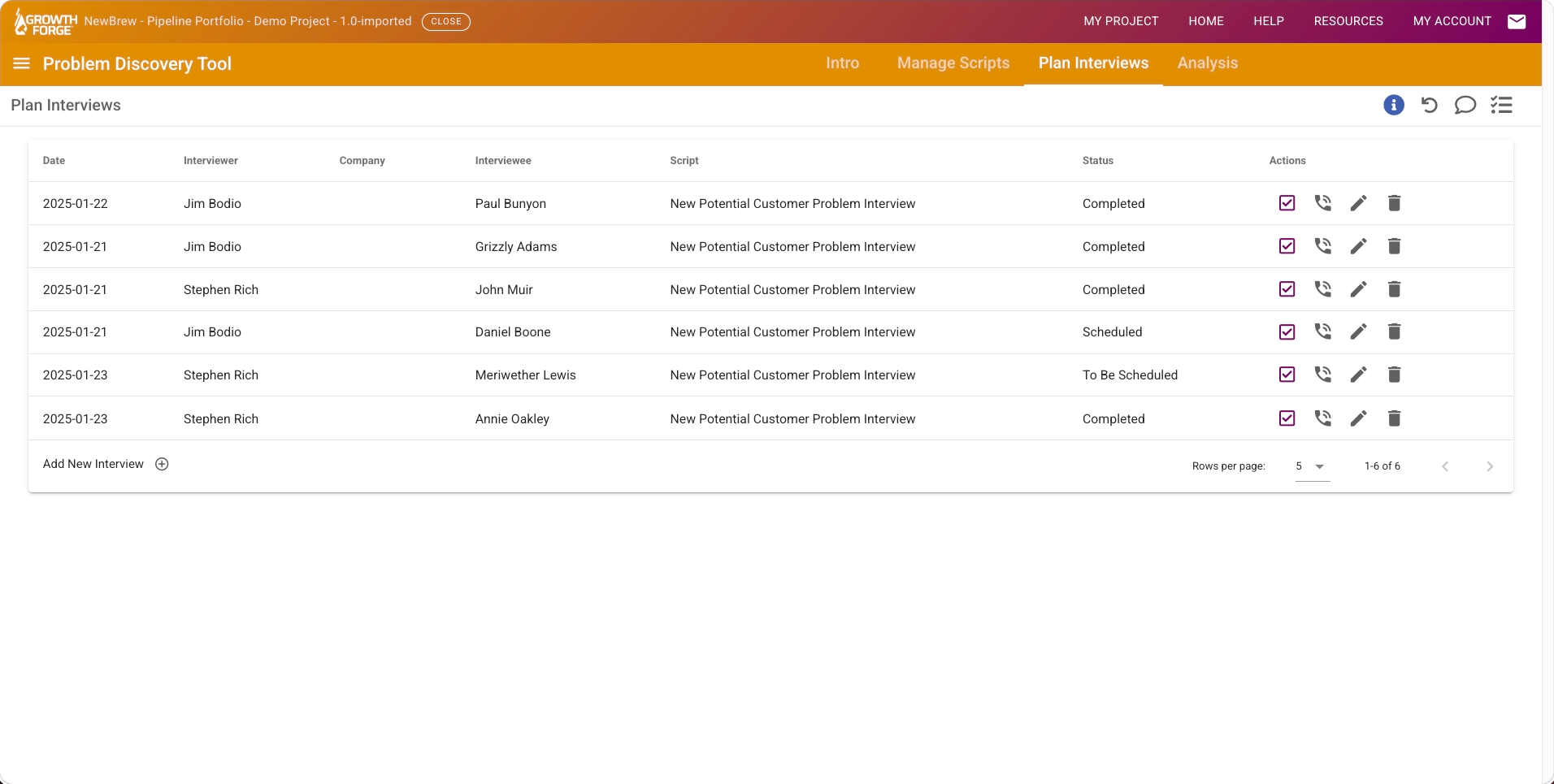The image size is (1554, 784).
Task: Start the call for Meriwether Lewis' interview
Action: tap(1323, 375)
